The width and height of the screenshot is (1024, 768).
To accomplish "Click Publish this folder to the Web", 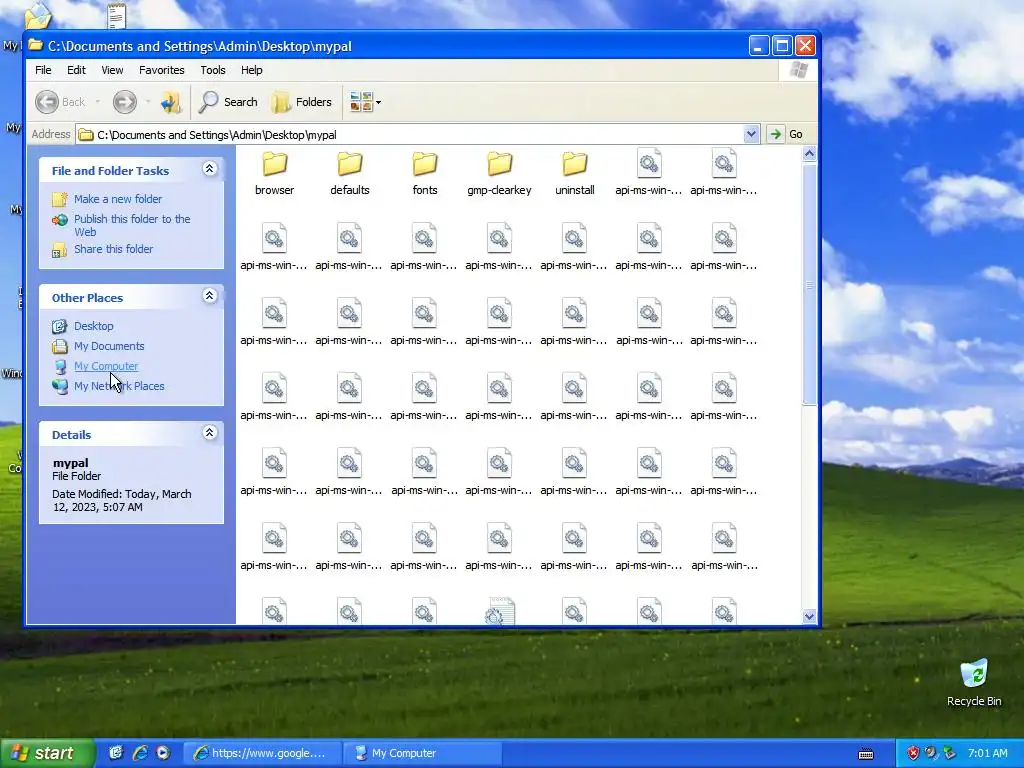I will (132, 225).
